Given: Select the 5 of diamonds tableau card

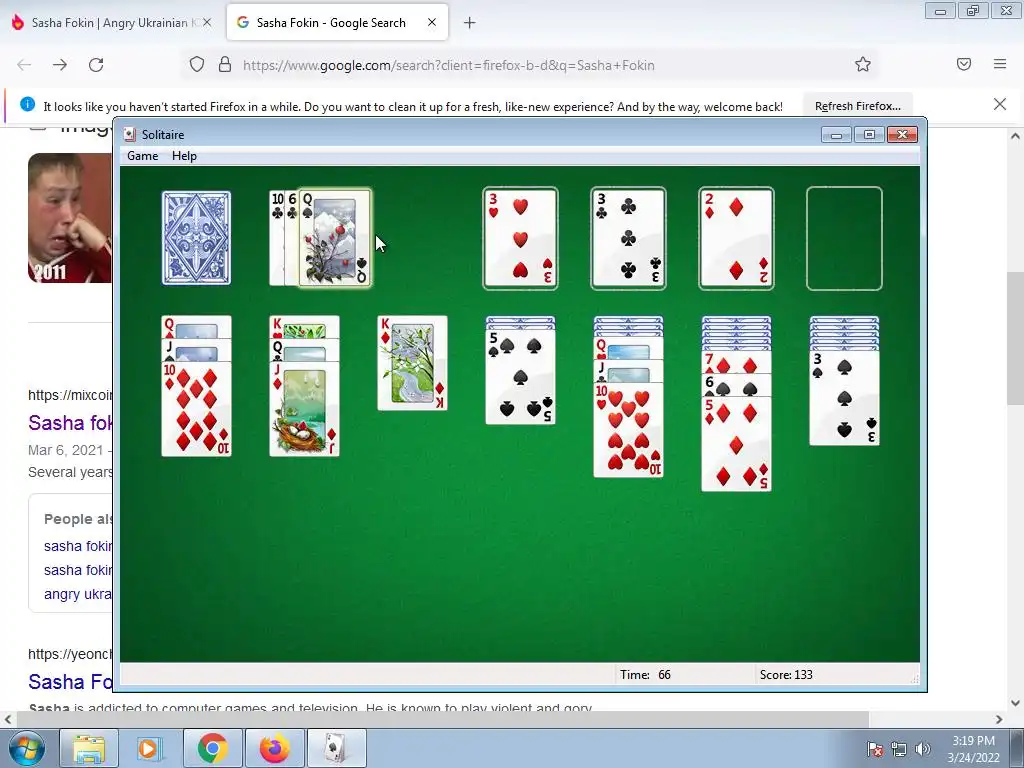Looking at the screenshot, I should (x=736, y=444).
